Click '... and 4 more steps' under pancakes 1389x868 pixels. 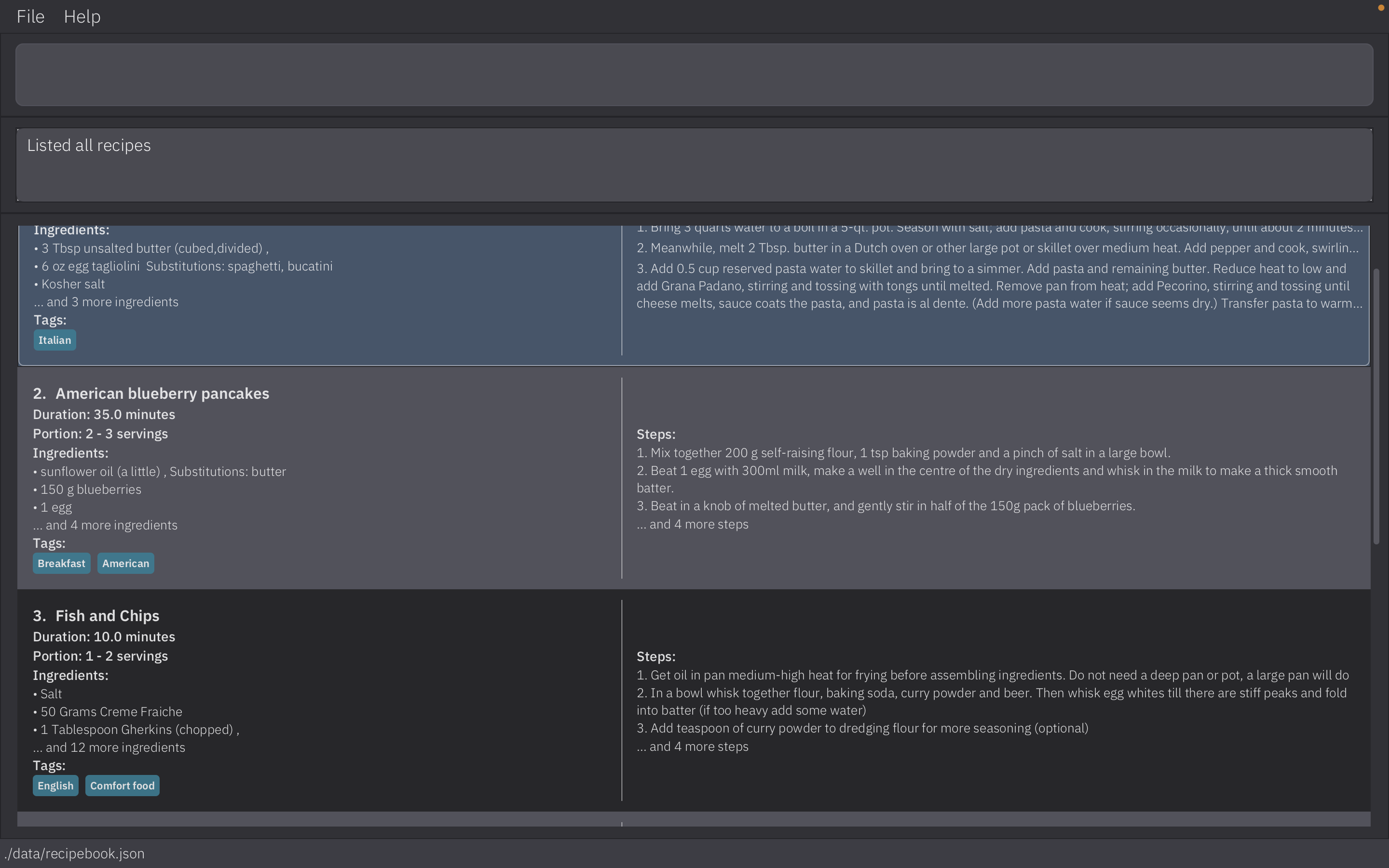pyautogui.click(x=692, y=524)
